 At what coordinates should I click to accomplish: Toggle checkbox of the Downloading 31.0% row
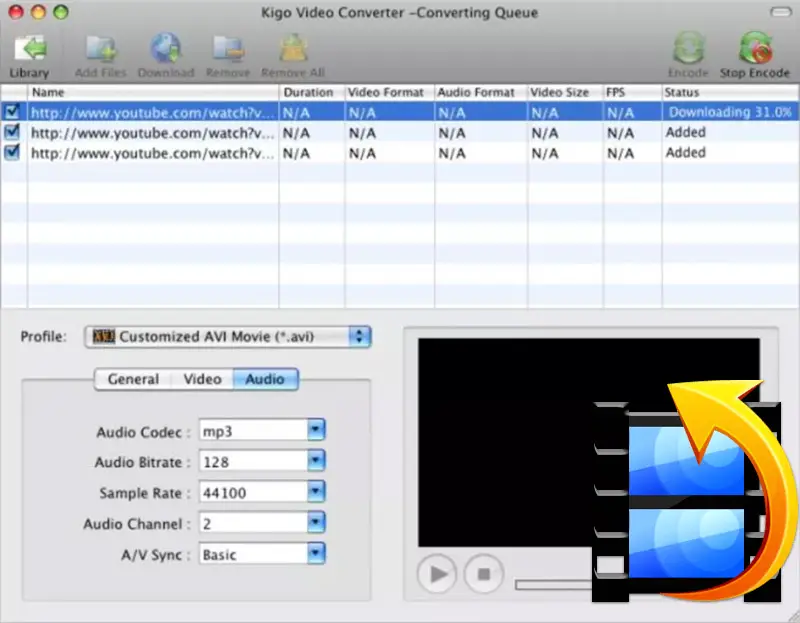pos(12,112)
